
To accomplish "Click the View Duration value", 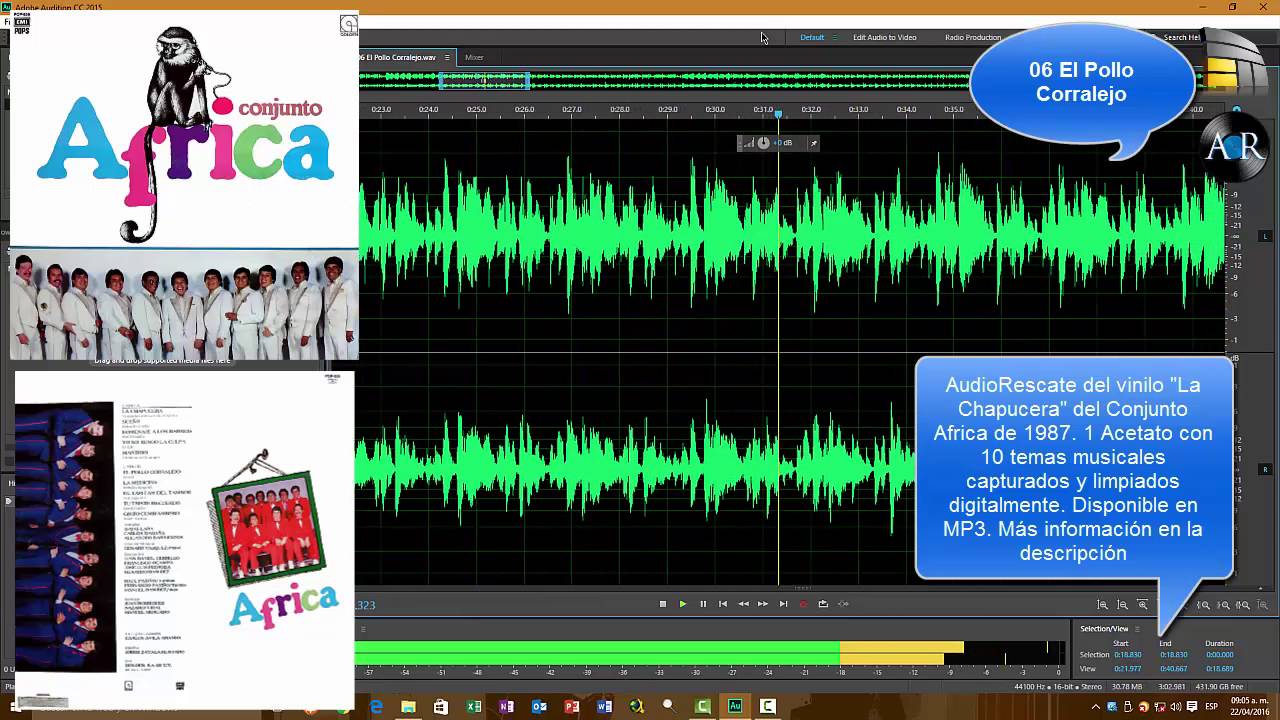I will [1219, 668].
